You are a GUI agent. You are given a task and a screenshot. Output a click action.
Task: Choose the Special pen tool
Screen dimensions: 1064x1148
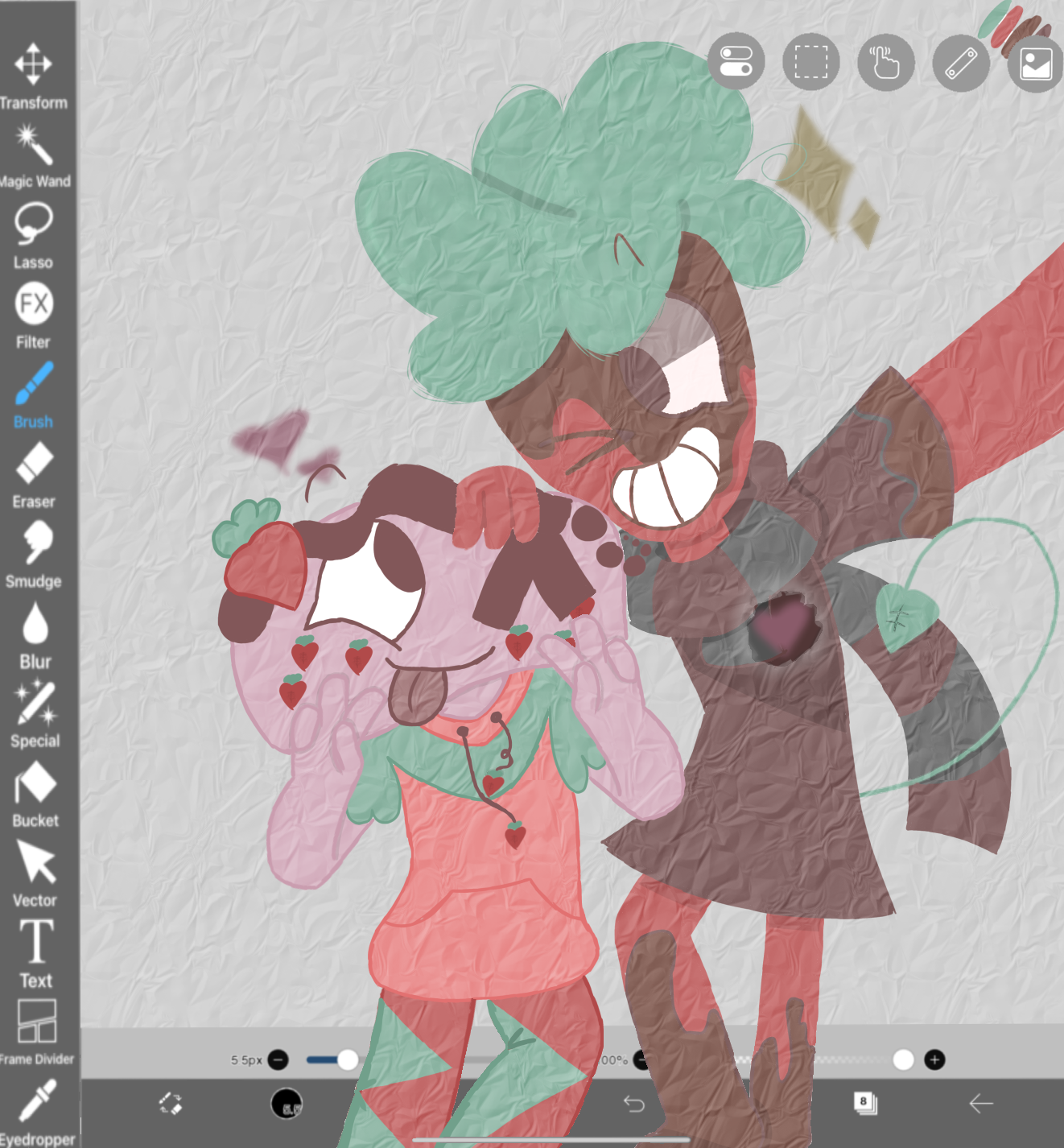(x=35, y=703)
